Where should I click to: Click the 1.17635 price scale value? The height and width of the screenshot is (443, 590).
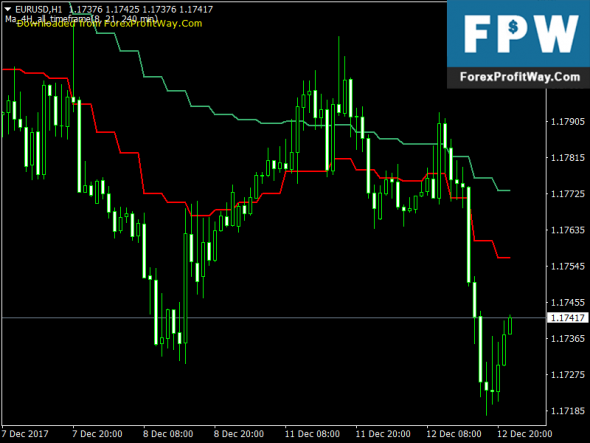pyautogui.click(x=568, y=230)
